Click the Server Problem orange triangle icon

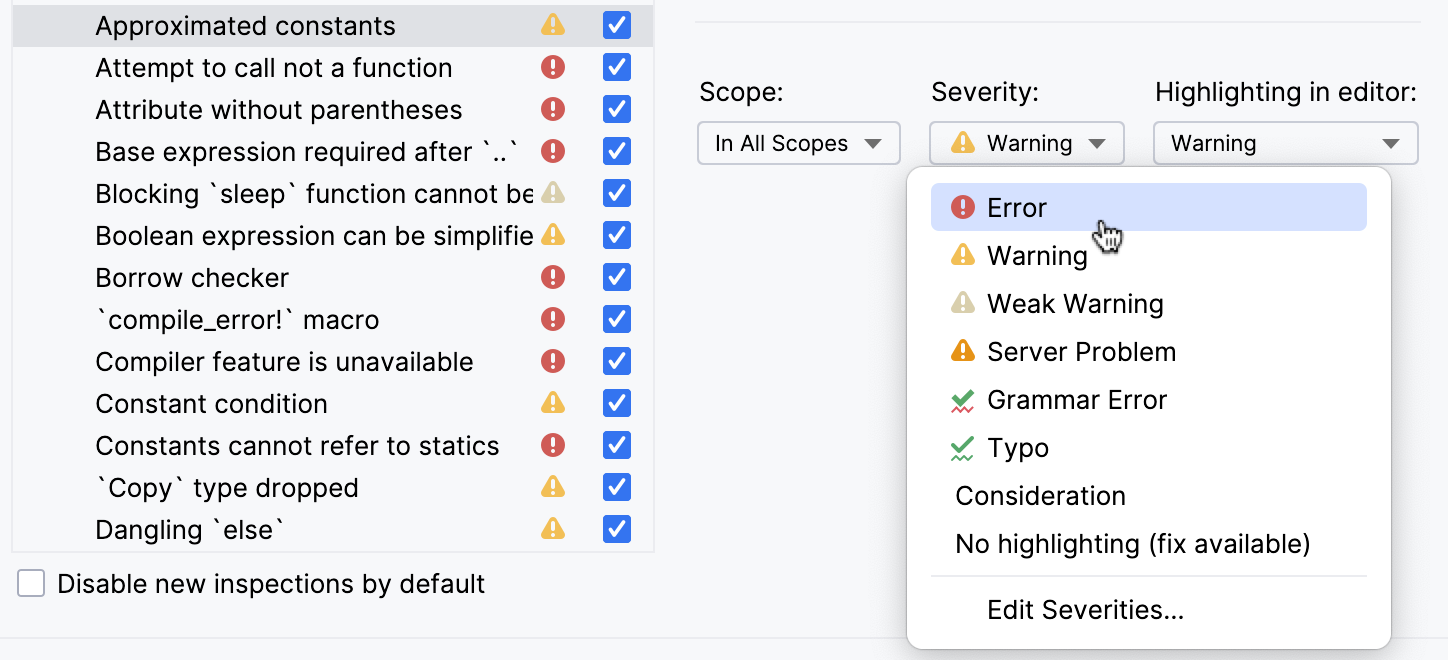coord(963,351)
